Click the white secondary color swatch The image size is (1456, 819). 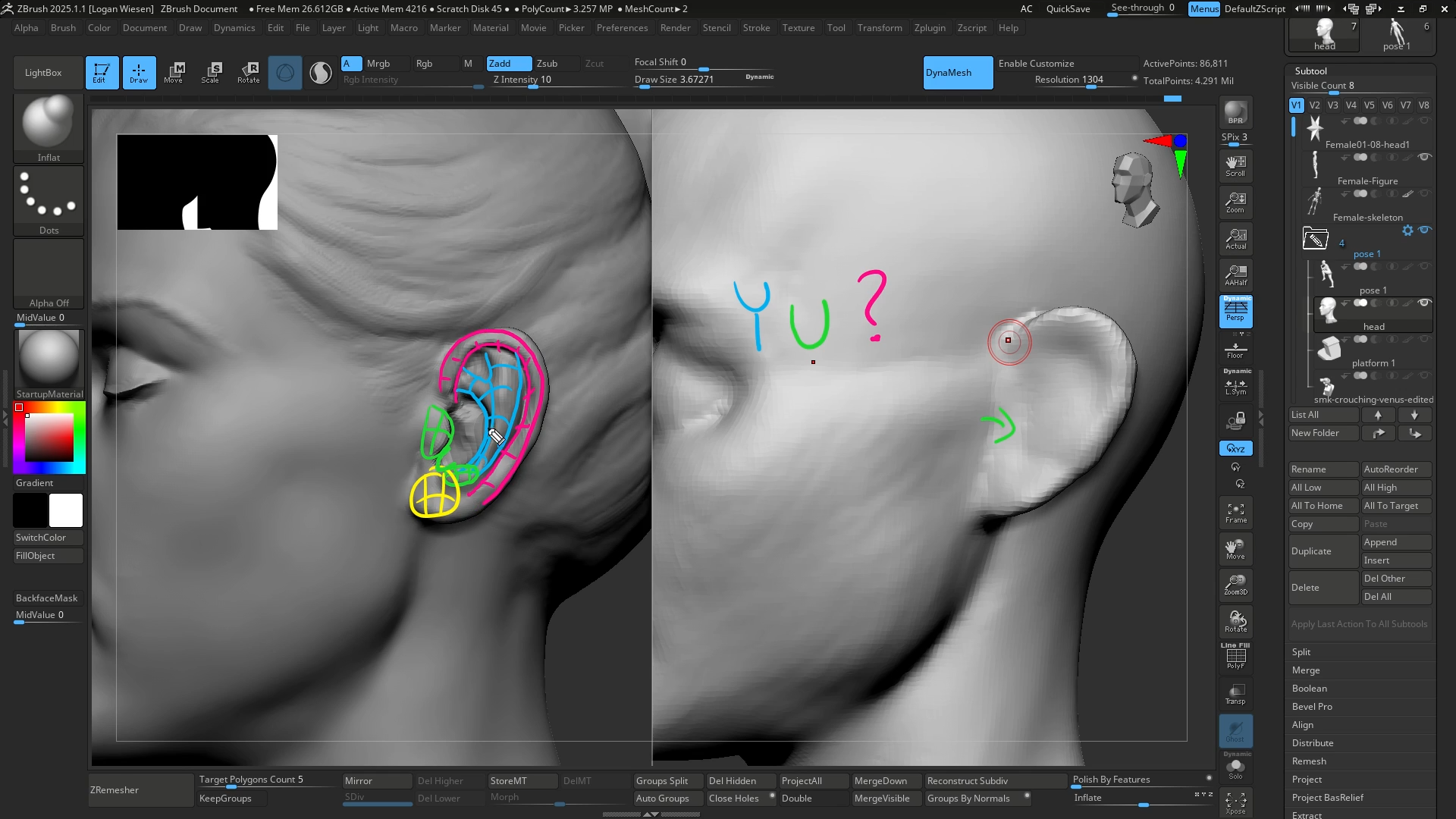(66, 510)
